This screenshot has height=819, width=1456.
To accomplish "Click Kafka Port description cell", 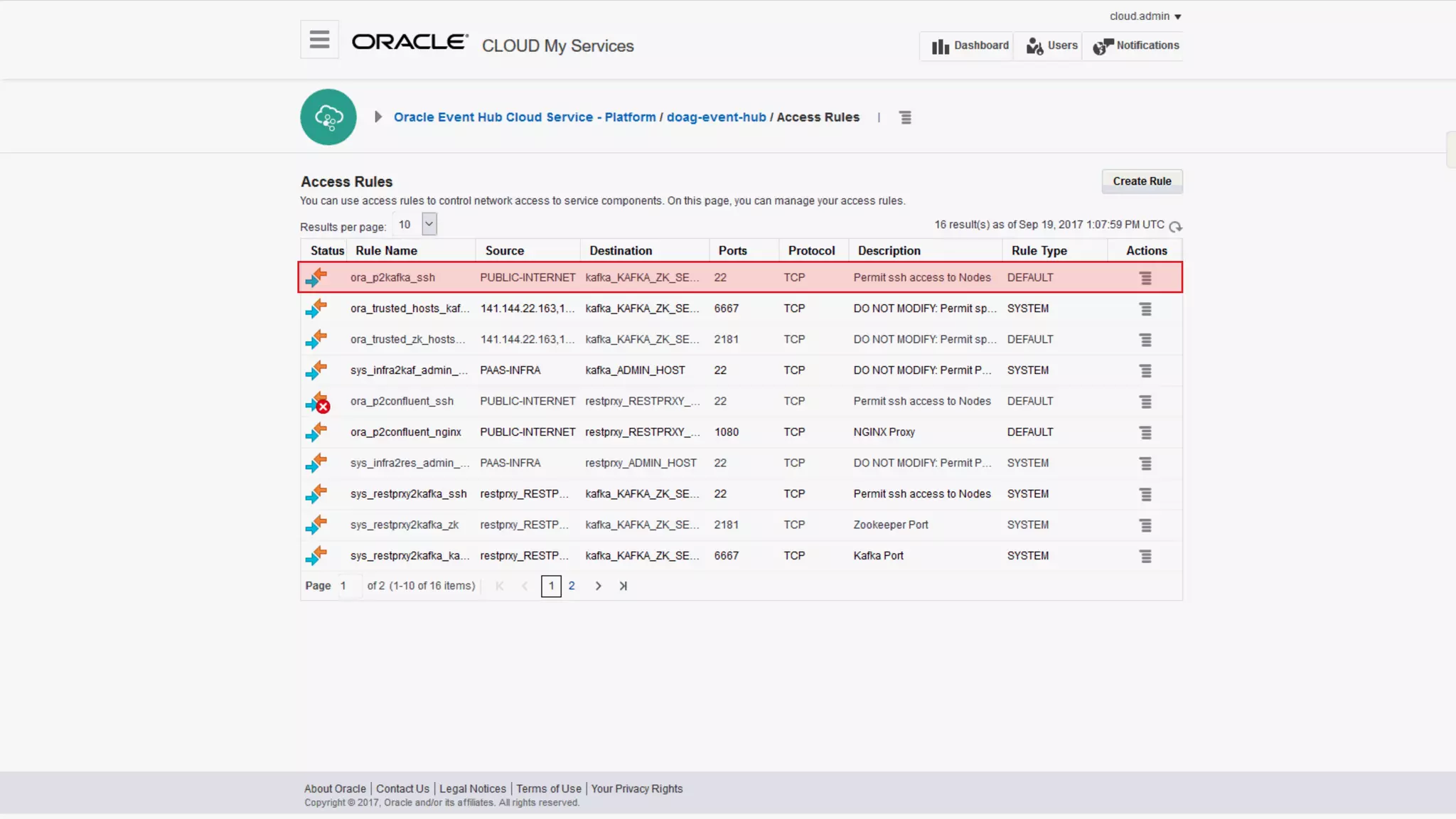I will (x=878, y=556).
